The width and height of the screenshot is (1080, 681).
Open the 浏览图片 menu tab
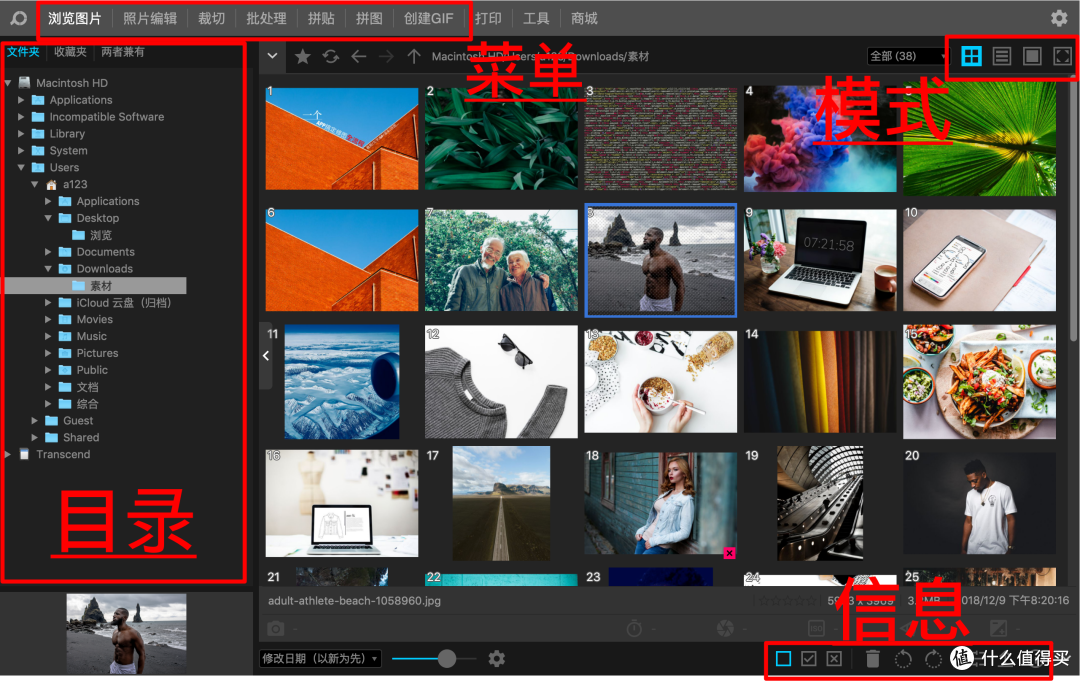(74, 19)
